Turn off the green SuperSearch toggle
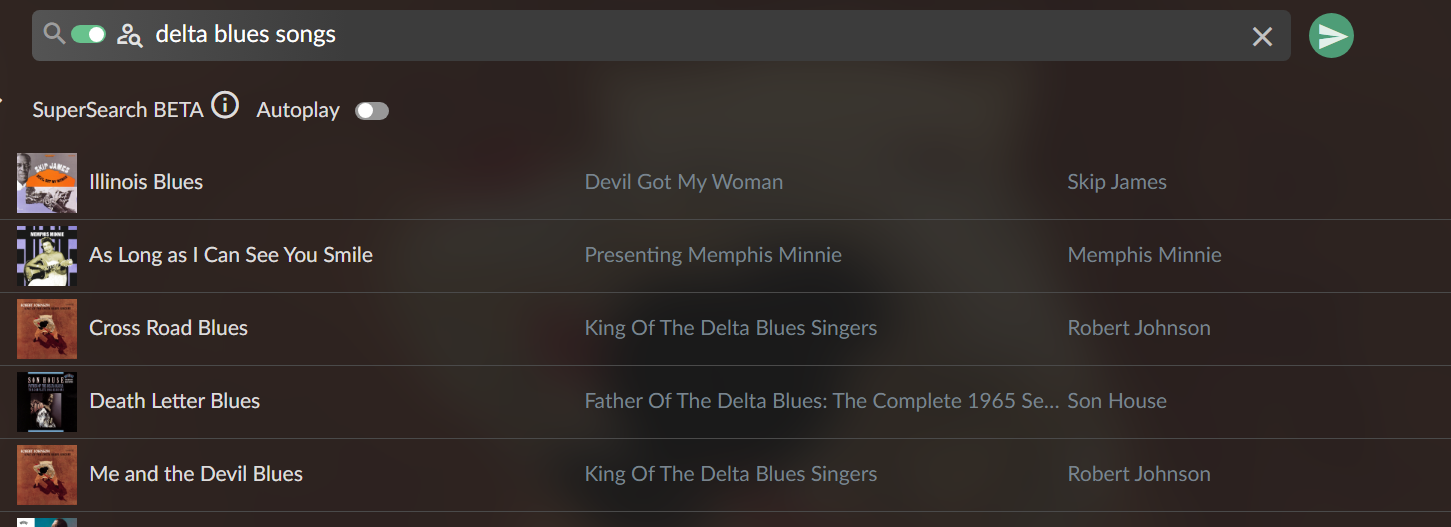The height and width of the screenshot is (527, 1451). tap(89, 35)
